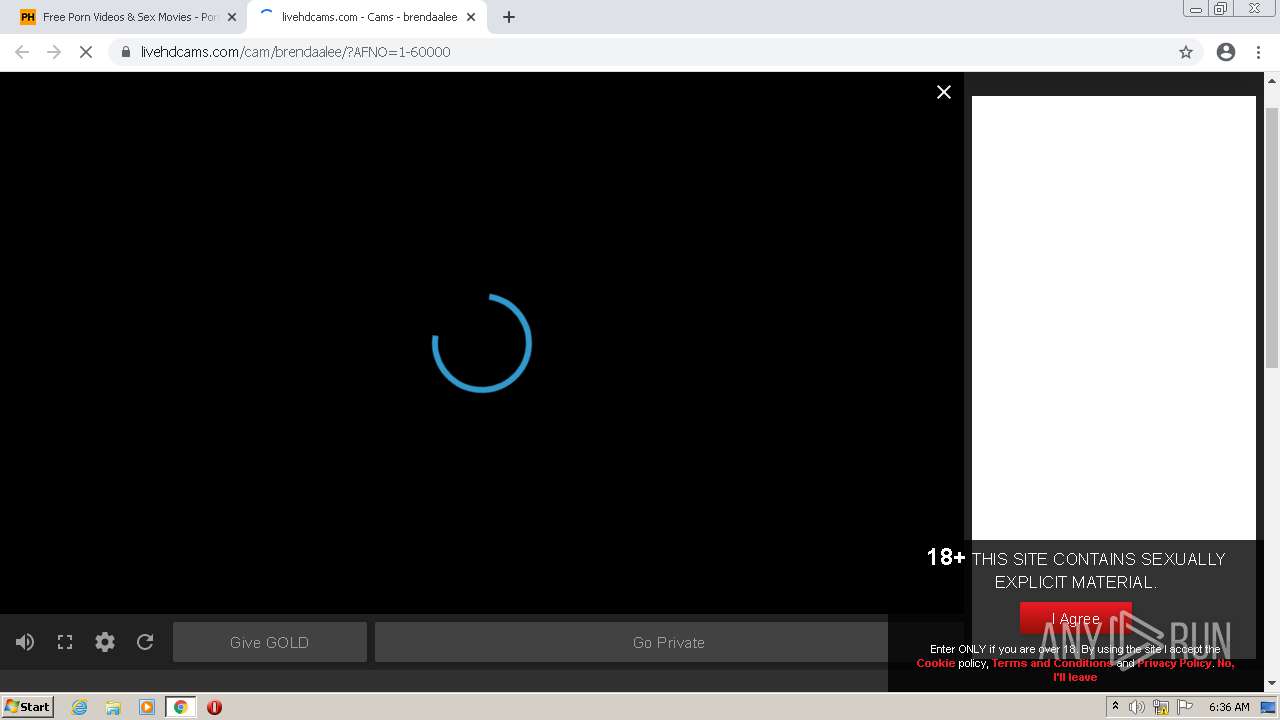Open the Chrome three-dot menu
Screen dimensions: 1280x720
1259,52
